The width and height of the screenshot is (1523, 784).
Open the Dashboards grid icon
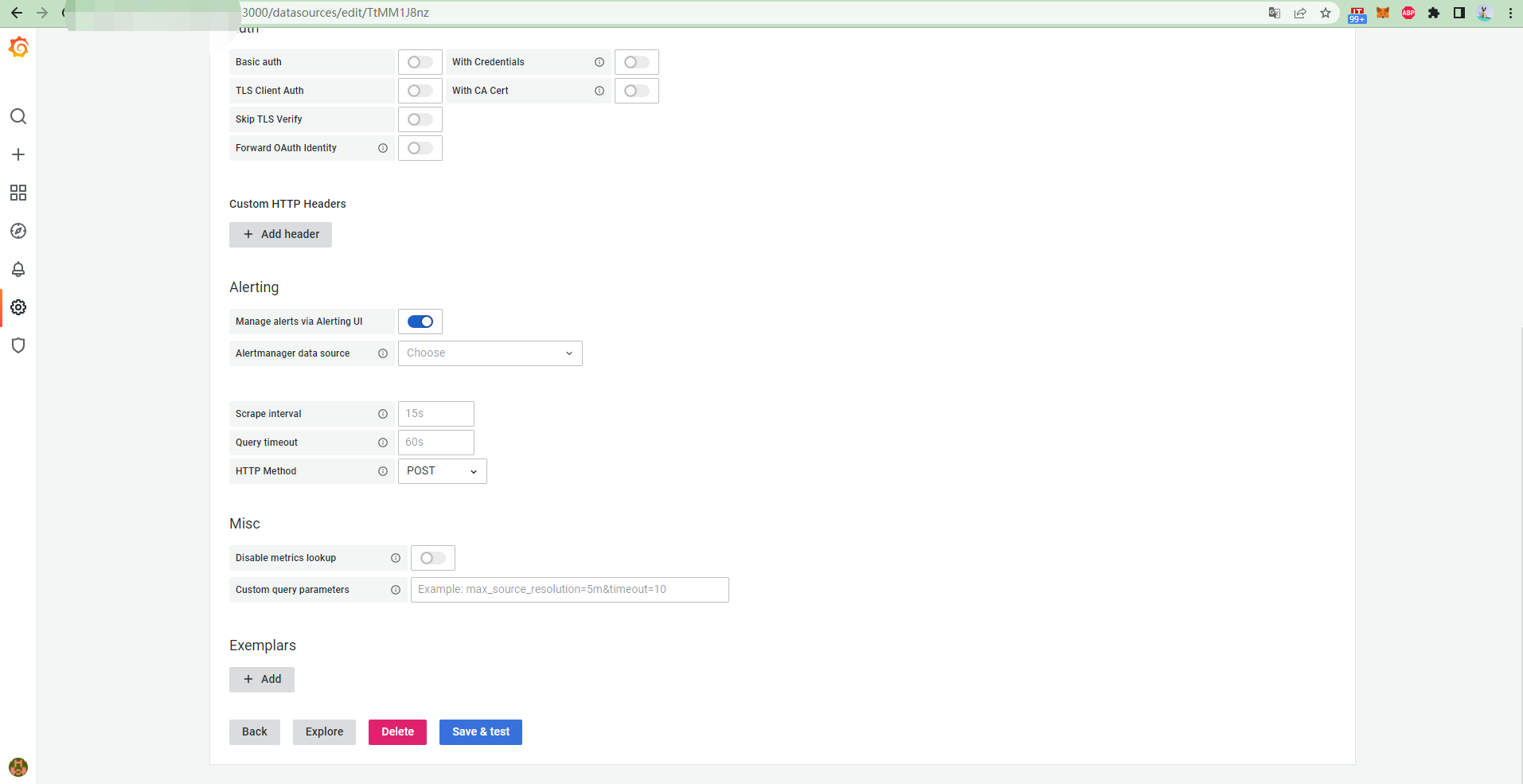coord(18,193)
